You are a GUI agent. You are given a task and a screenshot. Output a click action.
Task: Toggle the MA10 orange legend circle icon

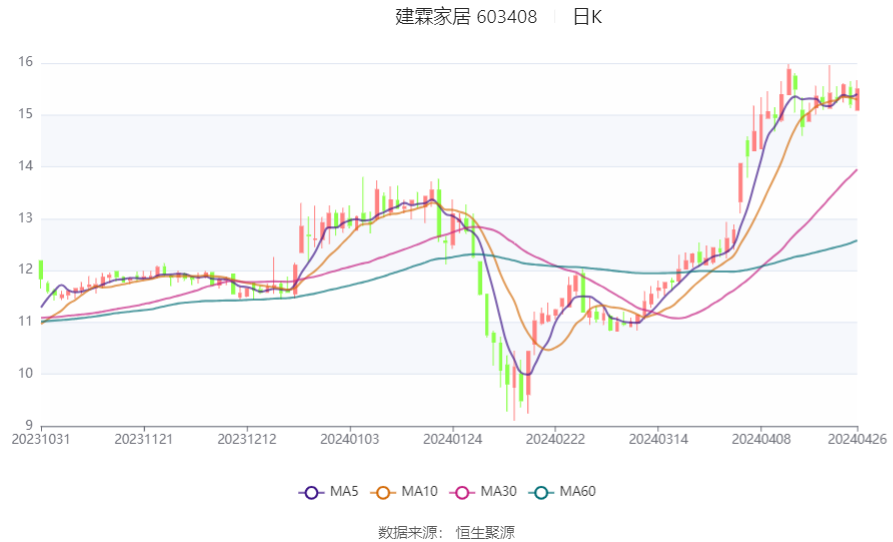(x=383, y=492)
